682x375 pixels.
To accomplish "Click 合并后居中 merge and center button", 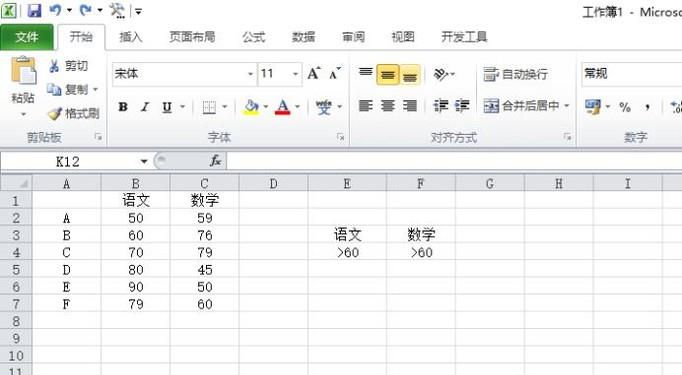I will click(x=522, y=106).
